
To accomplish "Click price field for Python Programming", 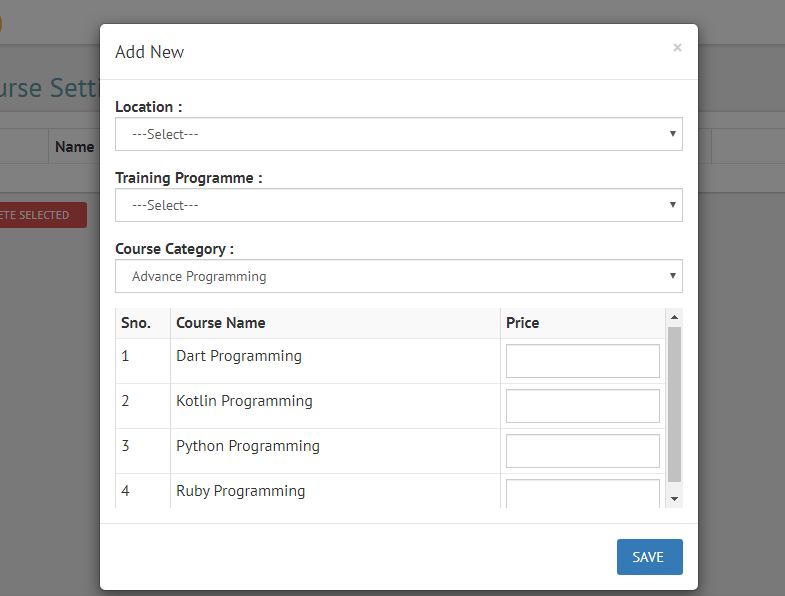I will tap(582, 451).
